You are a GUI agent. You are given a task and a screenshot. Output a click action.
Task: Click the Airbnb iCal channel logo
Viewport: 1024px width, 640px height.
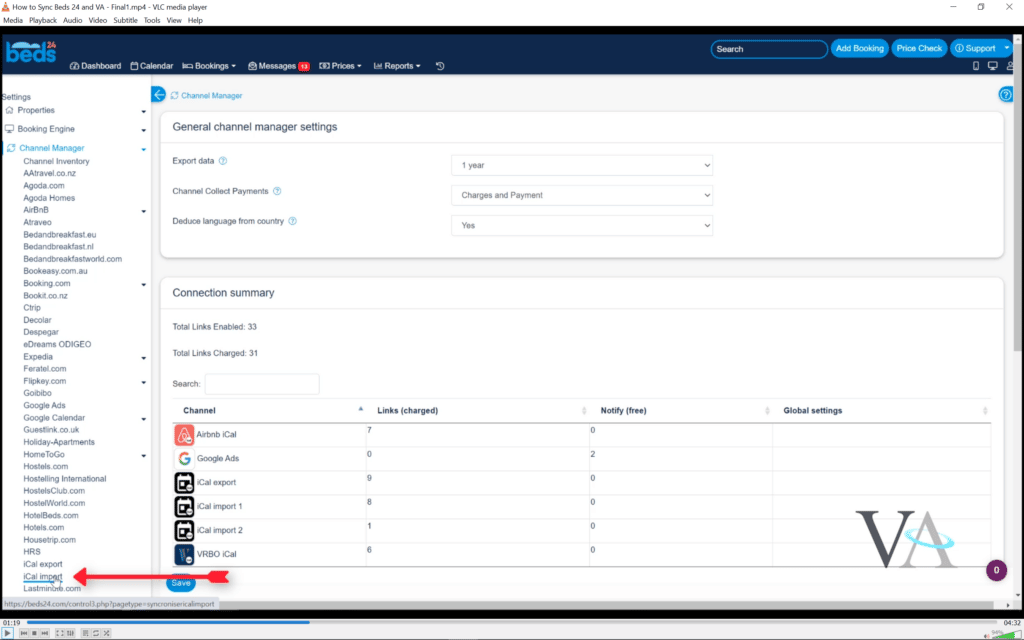coord(184,435)
